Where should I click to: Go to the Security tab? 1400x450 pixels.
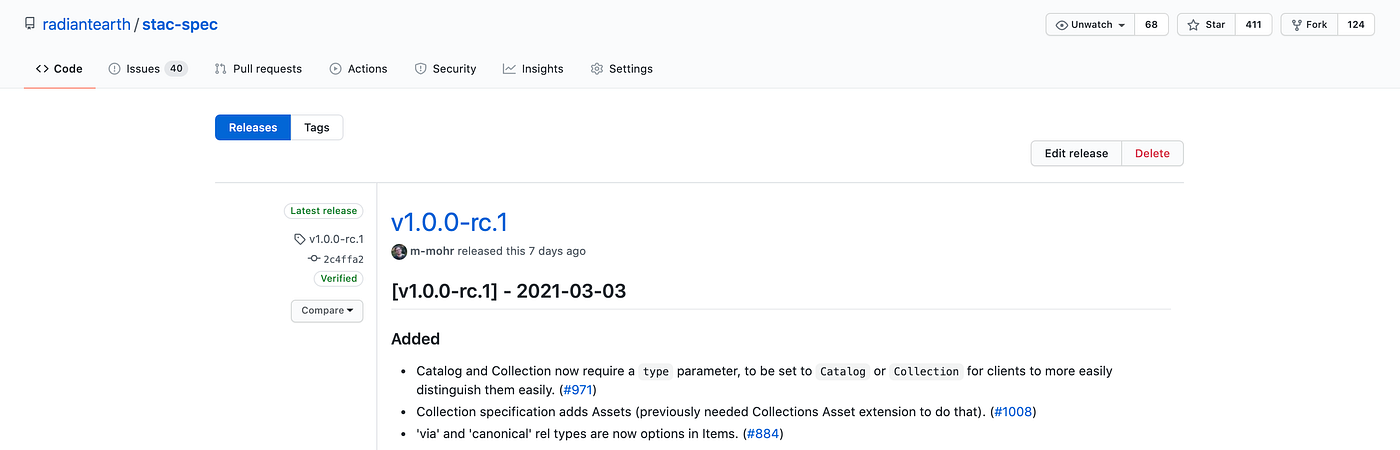pos(445,69)
